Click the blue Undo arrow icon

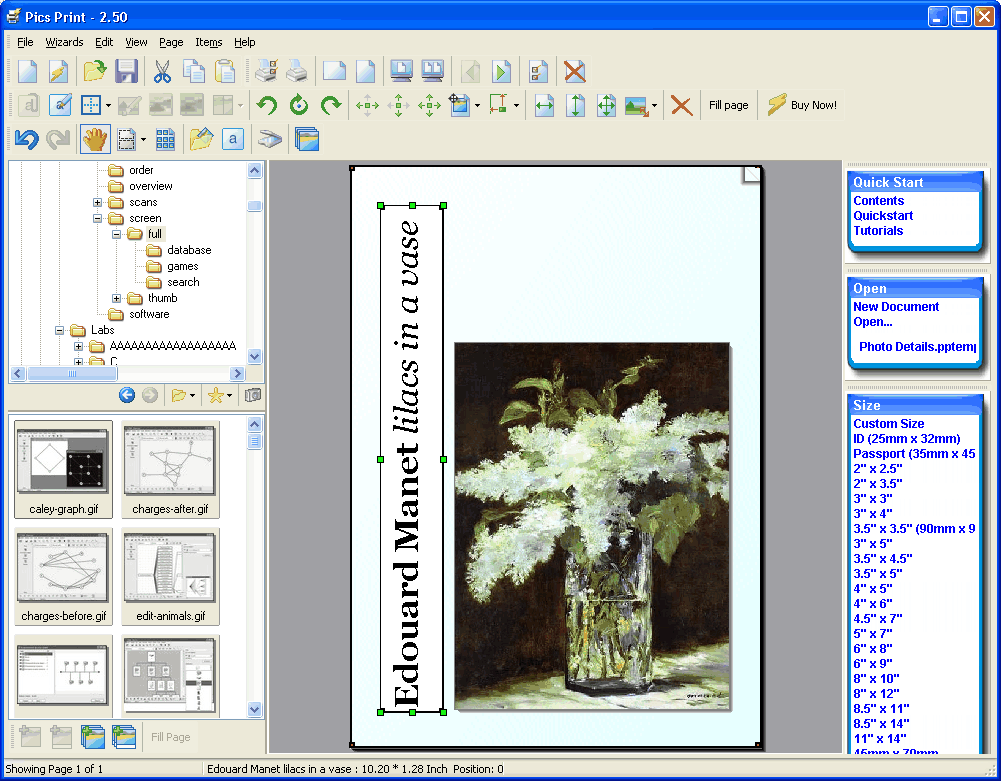pos(26,139)
